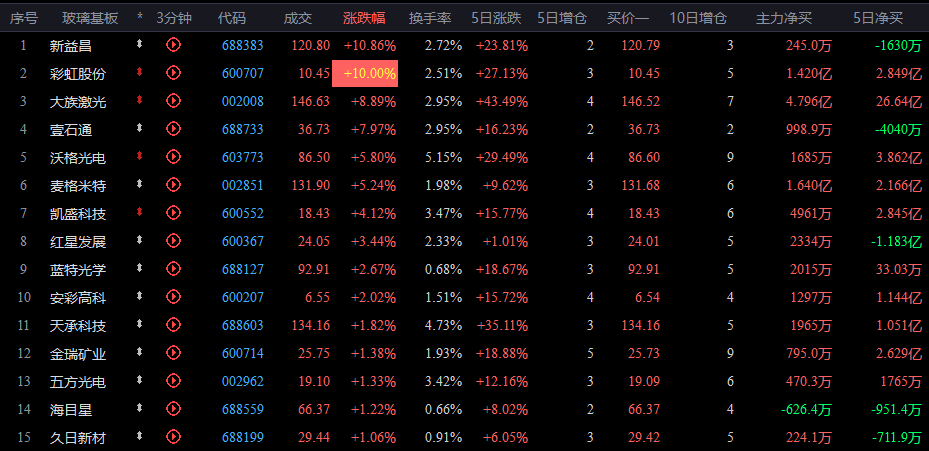Open 3-minute chart icon for 海目星

(x=174, y=408)
